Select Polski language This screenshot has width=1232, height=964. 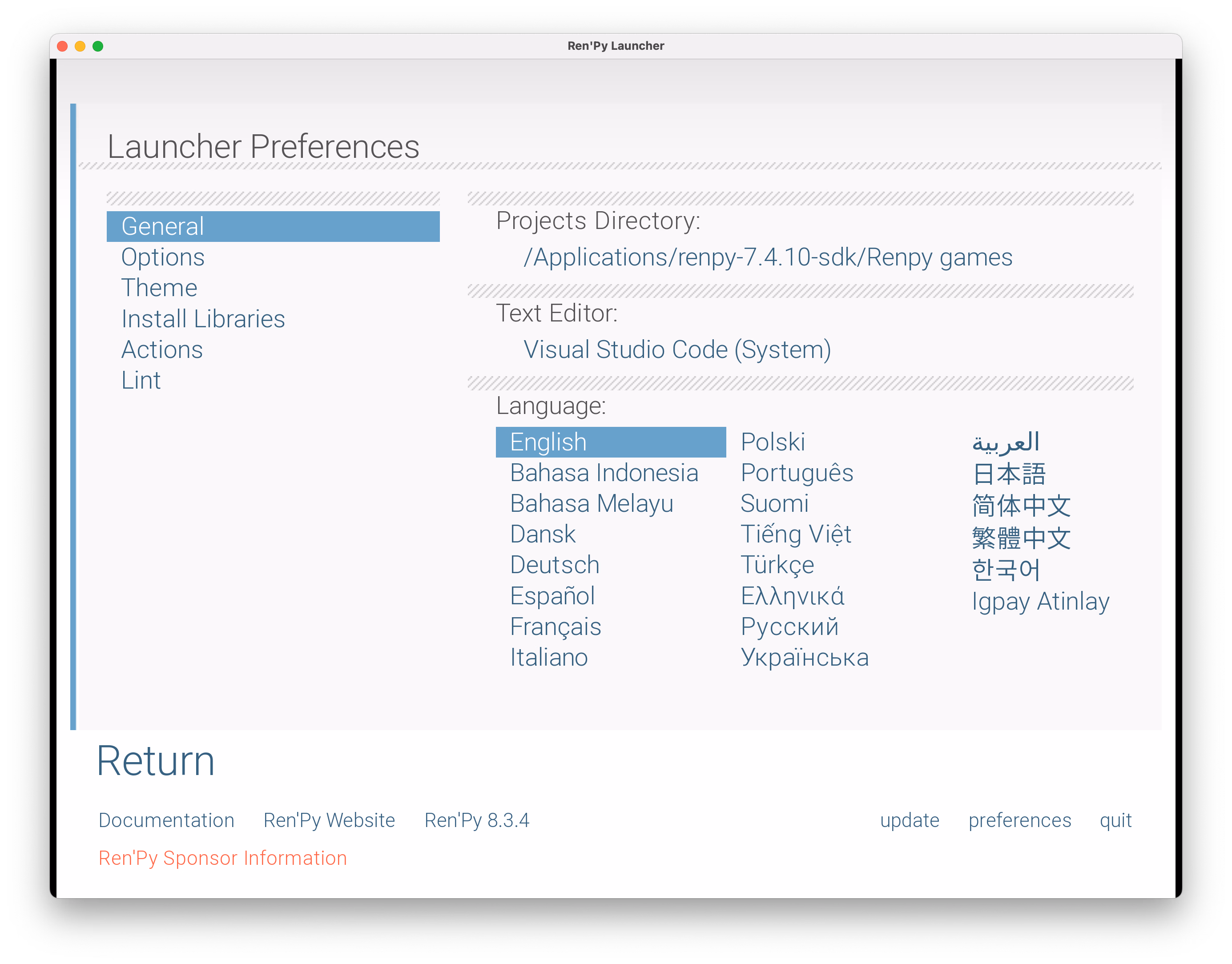click(773, 442)
